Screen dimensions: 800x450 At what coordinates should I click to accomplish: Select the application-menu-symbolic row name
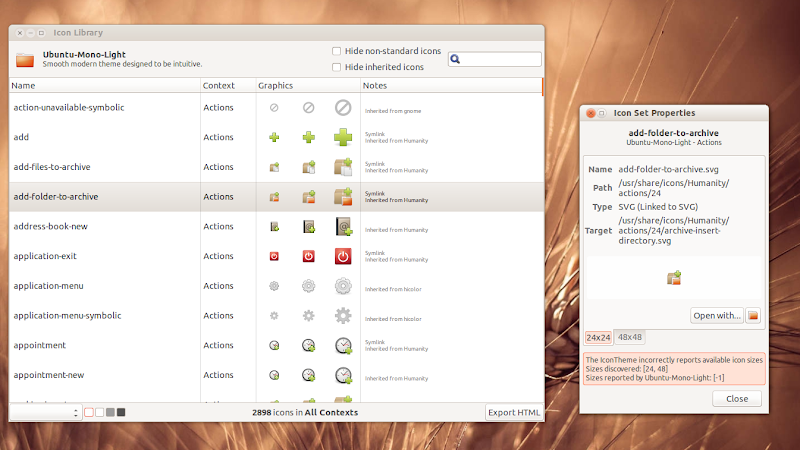pyautogui.click(x=67, y=316)
